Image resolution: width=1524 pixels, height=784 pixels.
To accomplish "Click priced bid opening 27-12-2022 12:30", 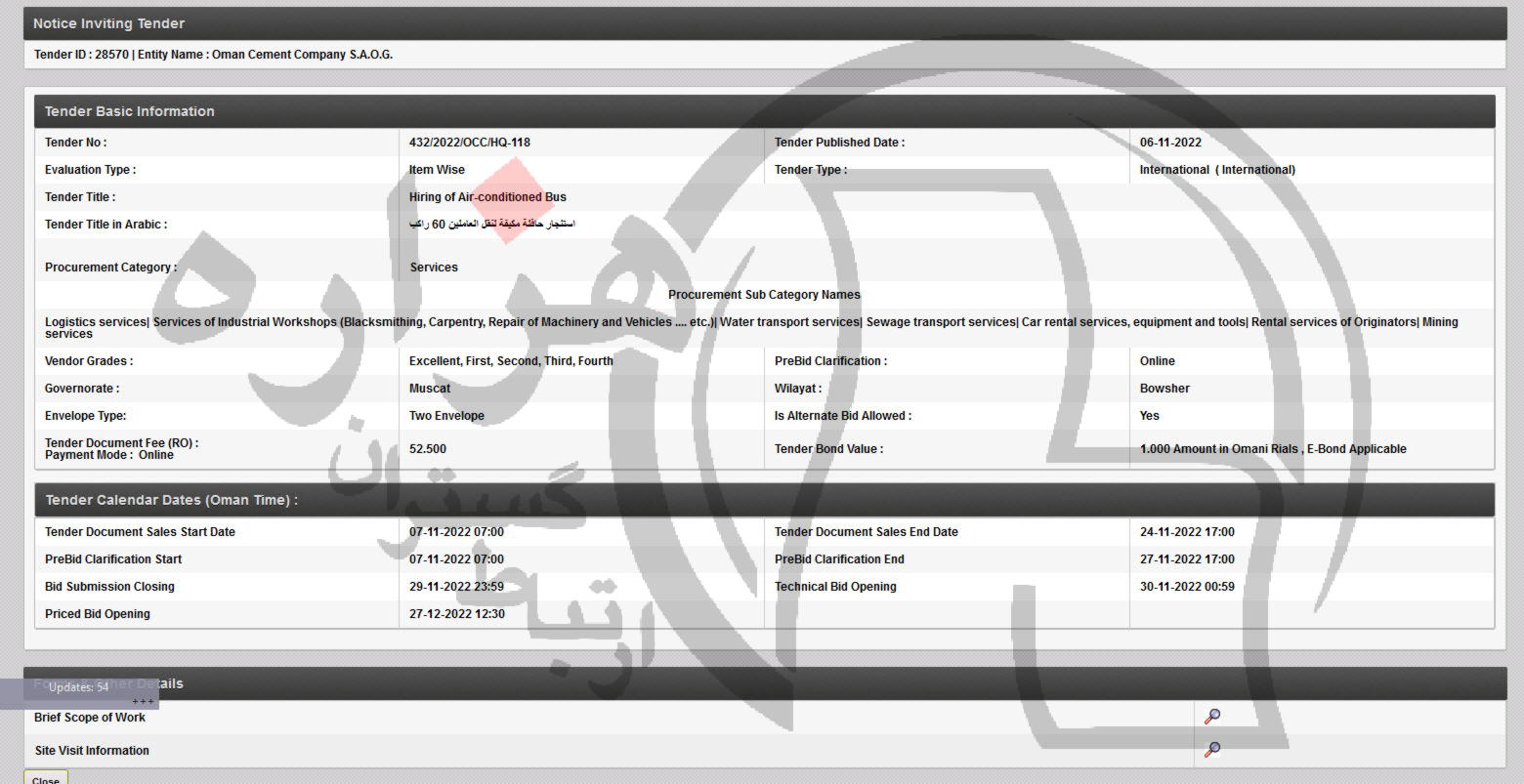I will [x=457, y=614].
